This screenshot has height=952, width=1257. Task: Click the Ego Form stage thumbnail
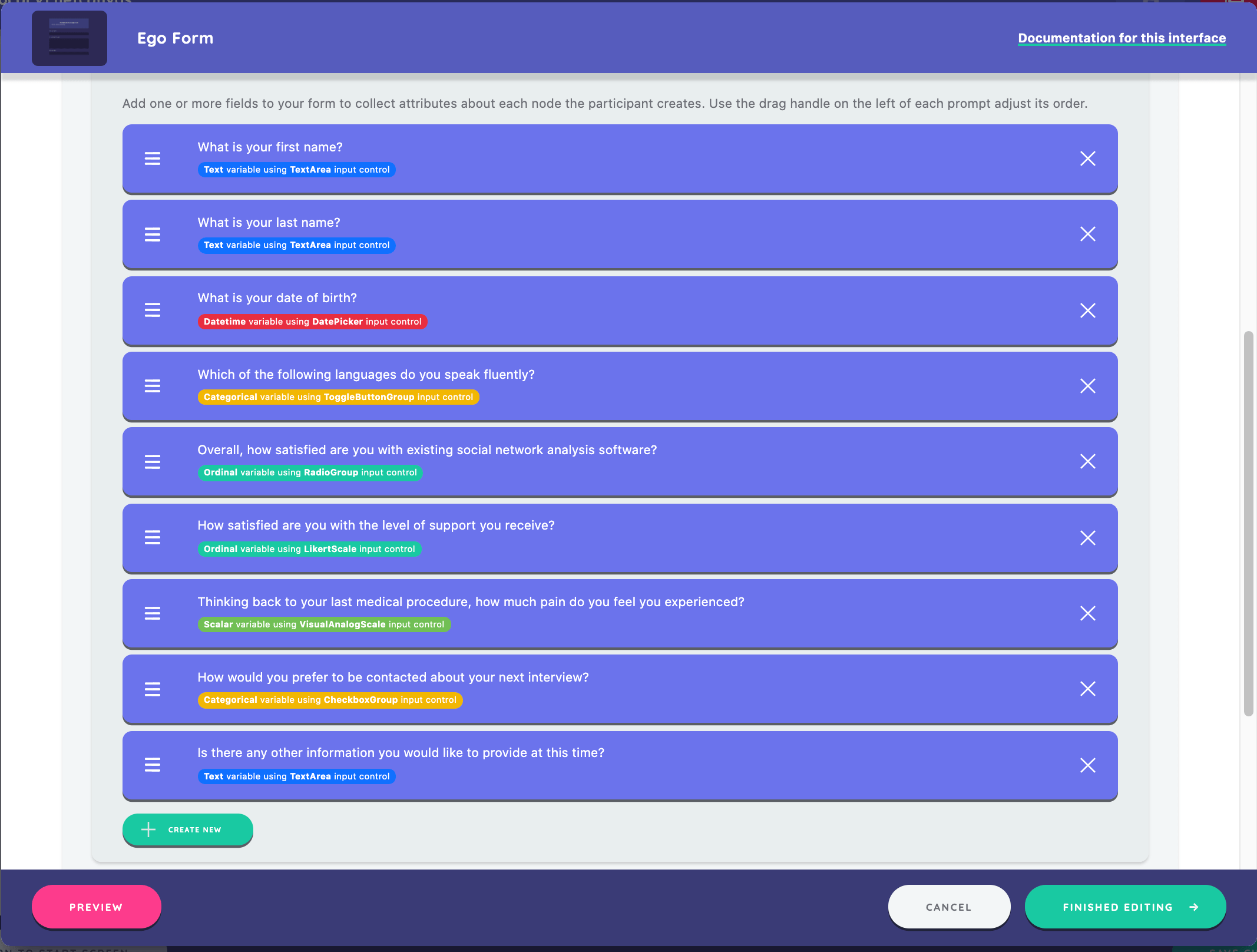click(70, 38)
